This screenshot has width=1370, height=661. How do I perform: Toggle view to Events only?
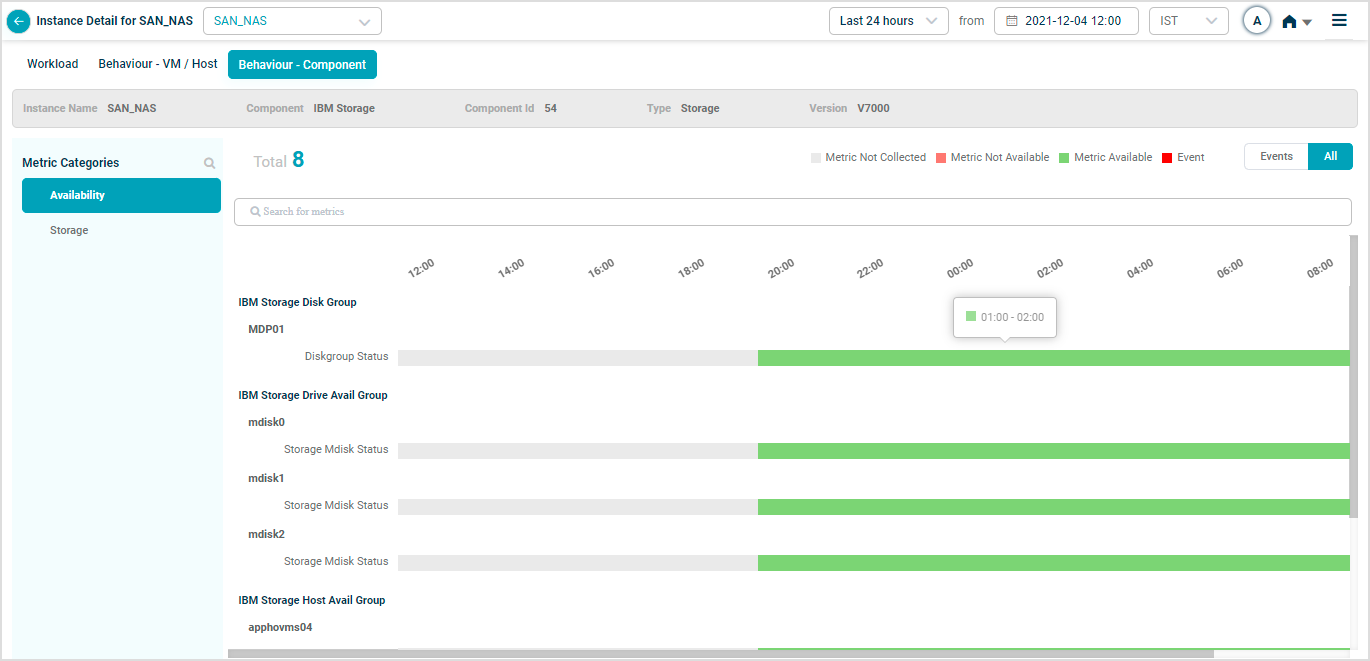tap(1276, 157)
